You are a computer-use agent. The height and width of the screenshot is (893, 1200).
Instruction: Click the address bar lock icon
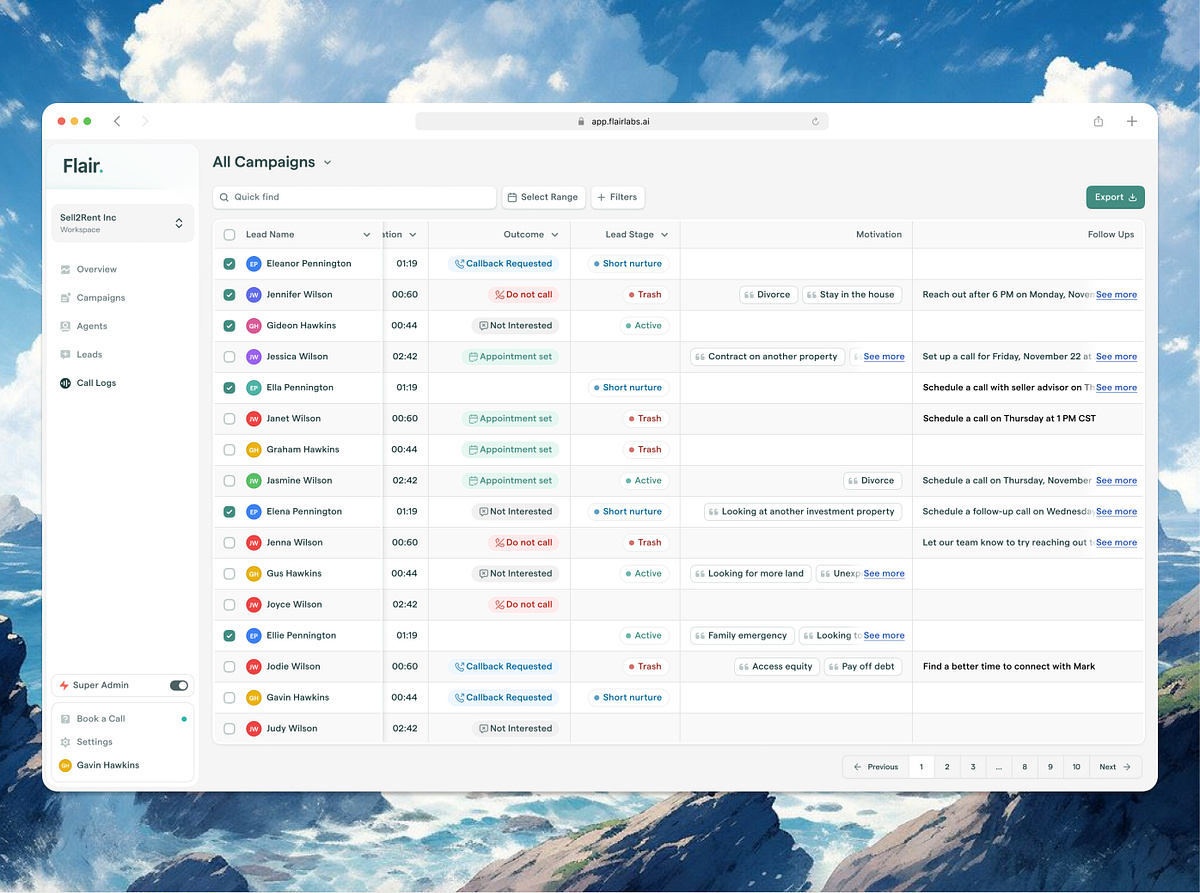click(581, 121)
